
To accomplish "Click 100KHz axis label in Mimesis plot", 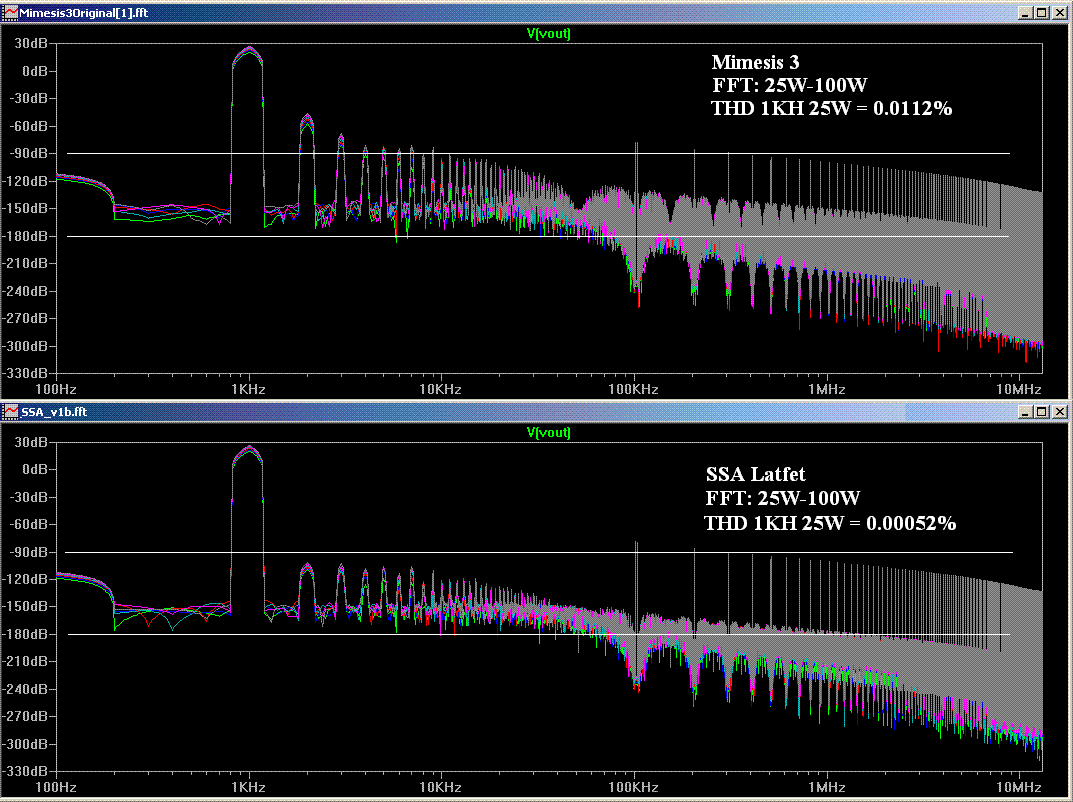I will 634,390.
